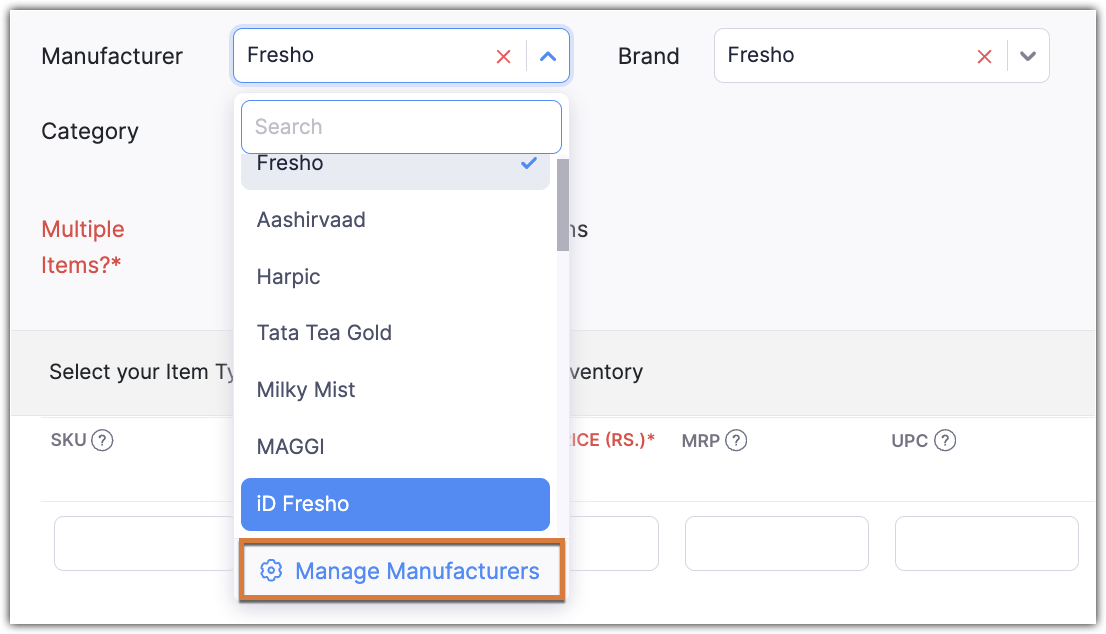Click the UPC help question mark icon

(944, 440)
